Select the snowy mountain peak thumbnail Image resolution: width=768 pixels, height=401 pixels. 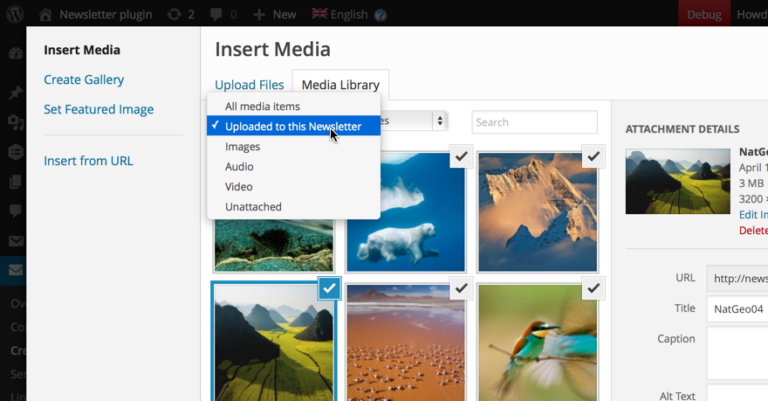click(x=537, y=212)
